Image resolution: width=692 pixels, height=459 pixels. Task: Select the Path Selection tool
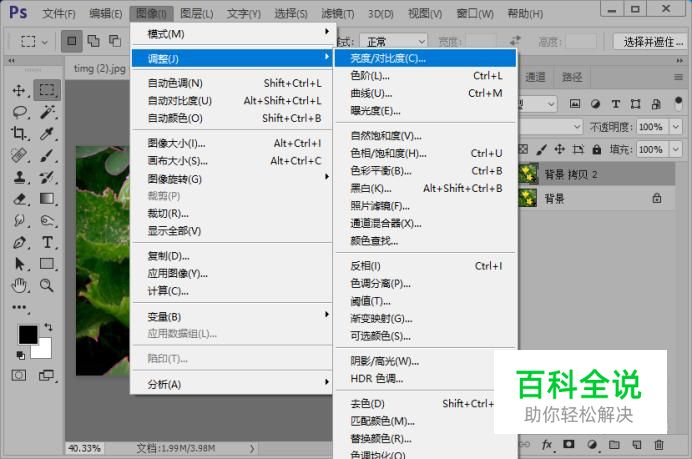pos(19,264)
